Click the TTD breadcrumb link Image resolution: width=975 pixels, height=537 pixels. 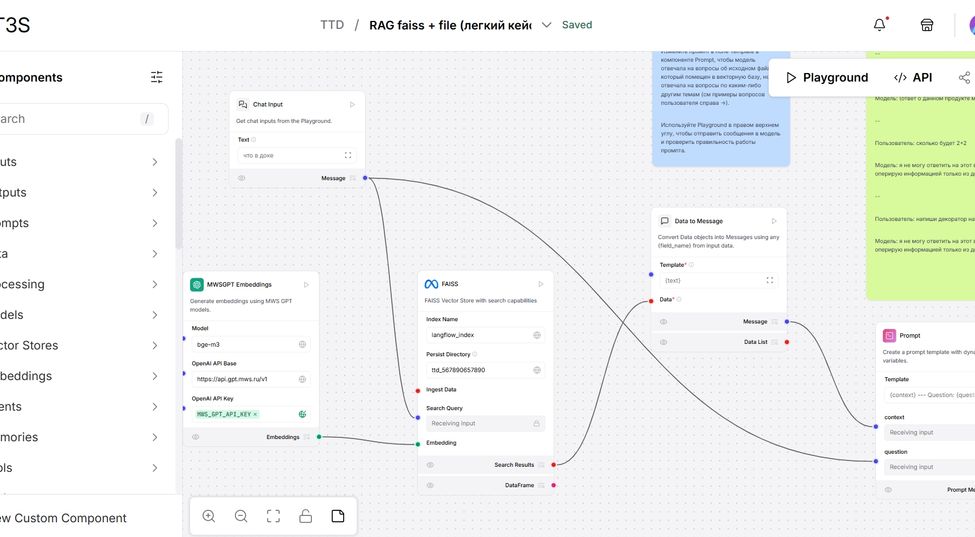click(x=332, y=25)
